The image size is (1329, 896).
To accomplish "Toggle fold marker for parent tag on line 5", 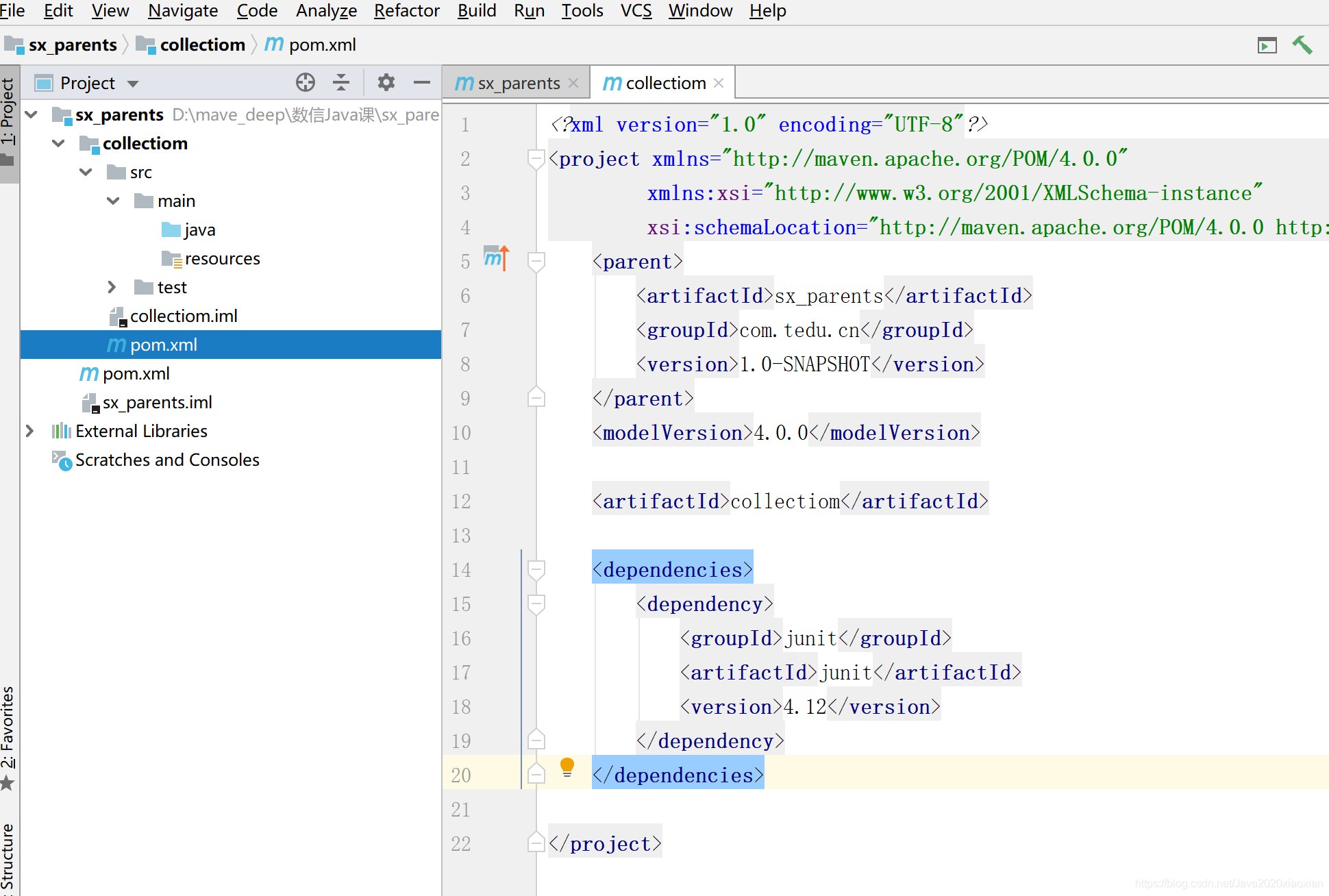I will click(x=536, y=261).
